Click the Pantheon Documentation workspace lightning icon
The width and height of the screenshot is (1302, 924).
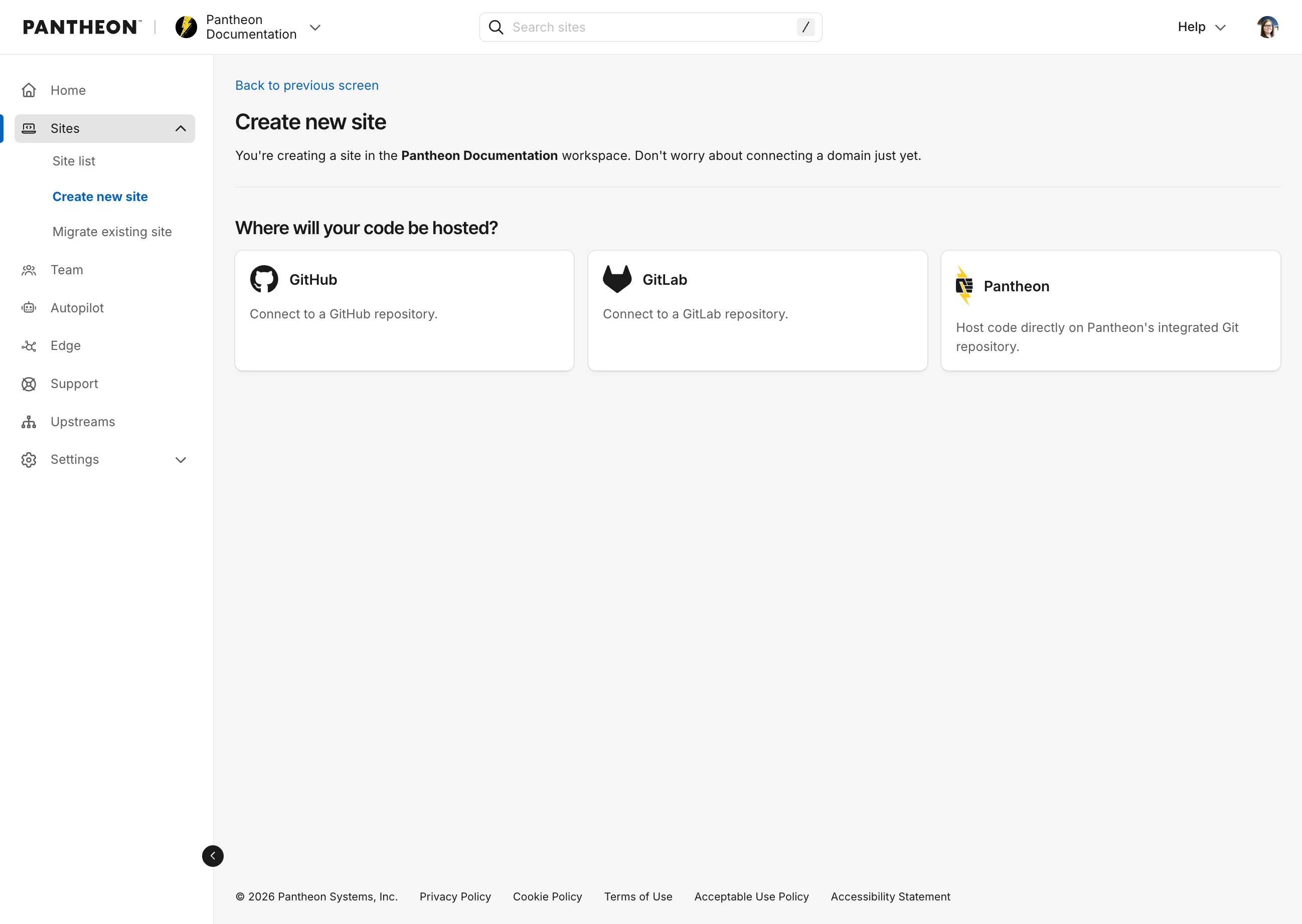(x=186, y=27)
